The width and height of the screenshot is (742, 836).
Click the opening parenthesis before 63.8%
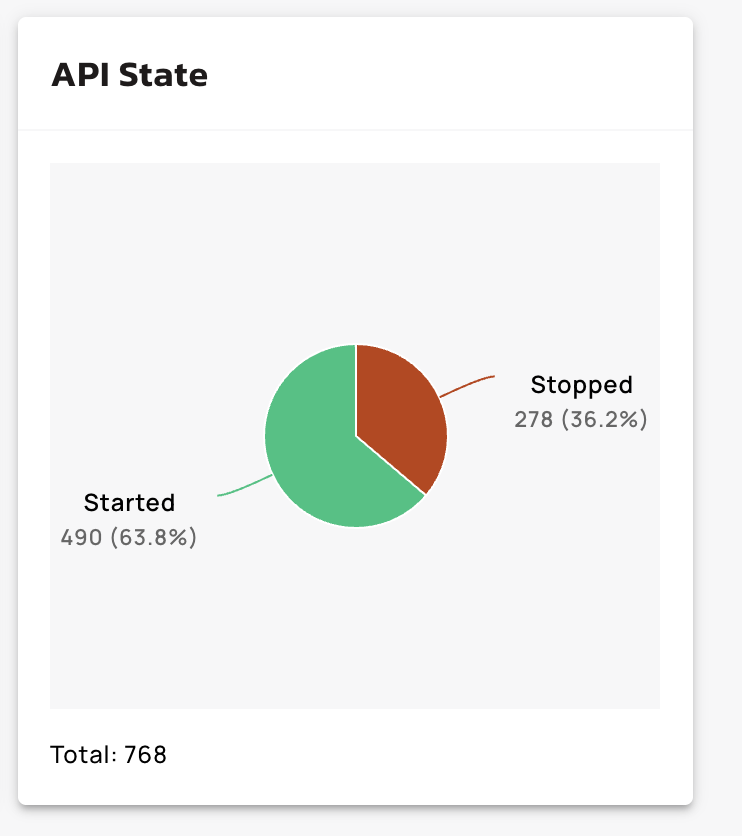[112, 537]
